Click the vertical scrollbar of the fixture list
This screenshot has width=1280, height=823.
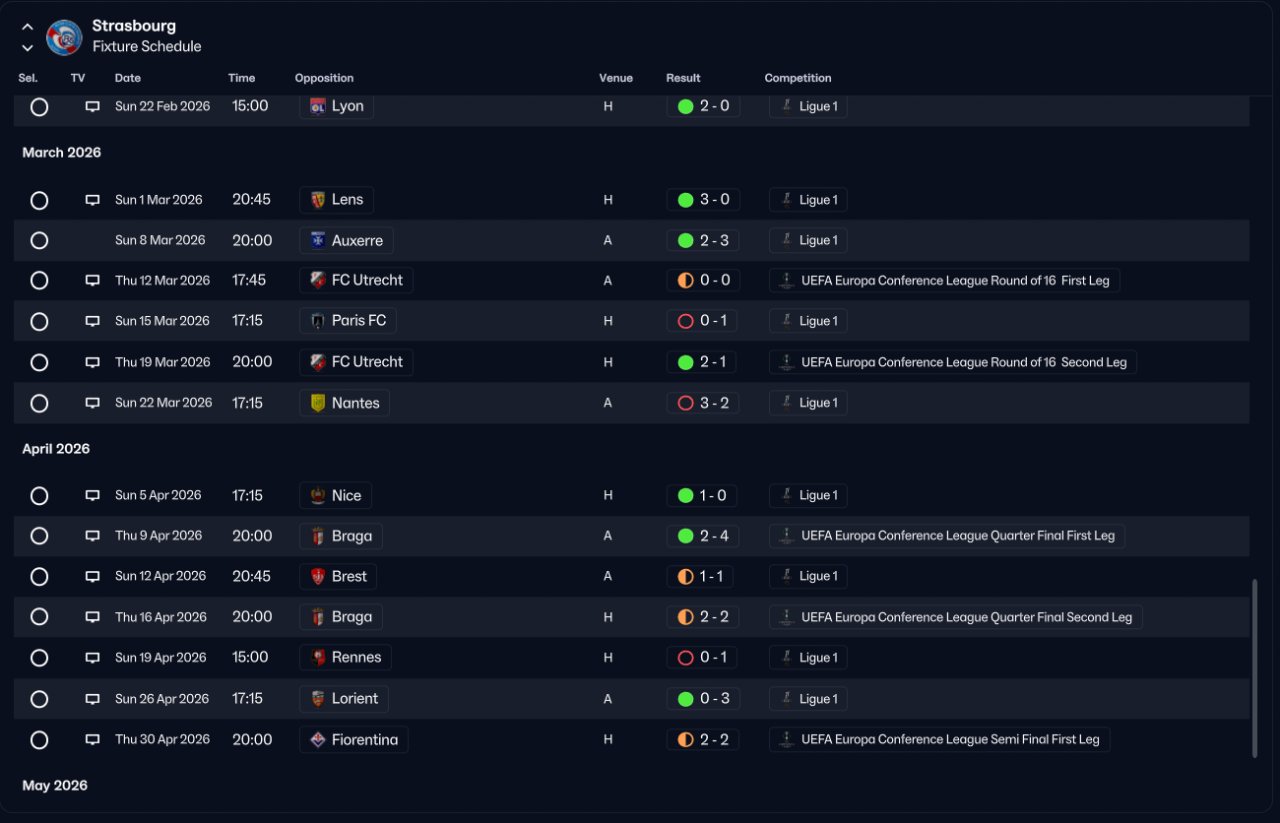[x=1255, y=668]
